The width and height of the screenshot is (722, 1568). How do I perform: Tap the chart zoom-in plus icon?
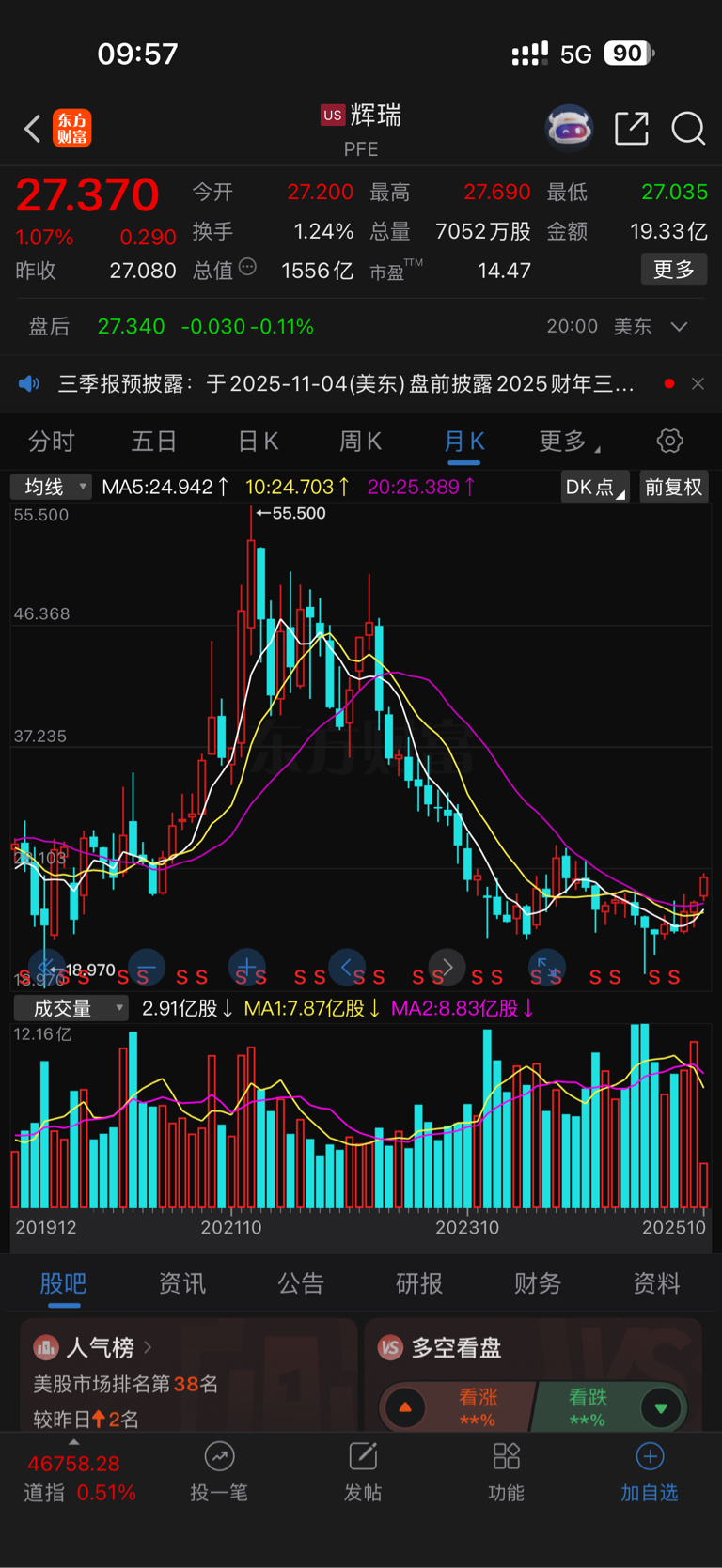[246, 967]
